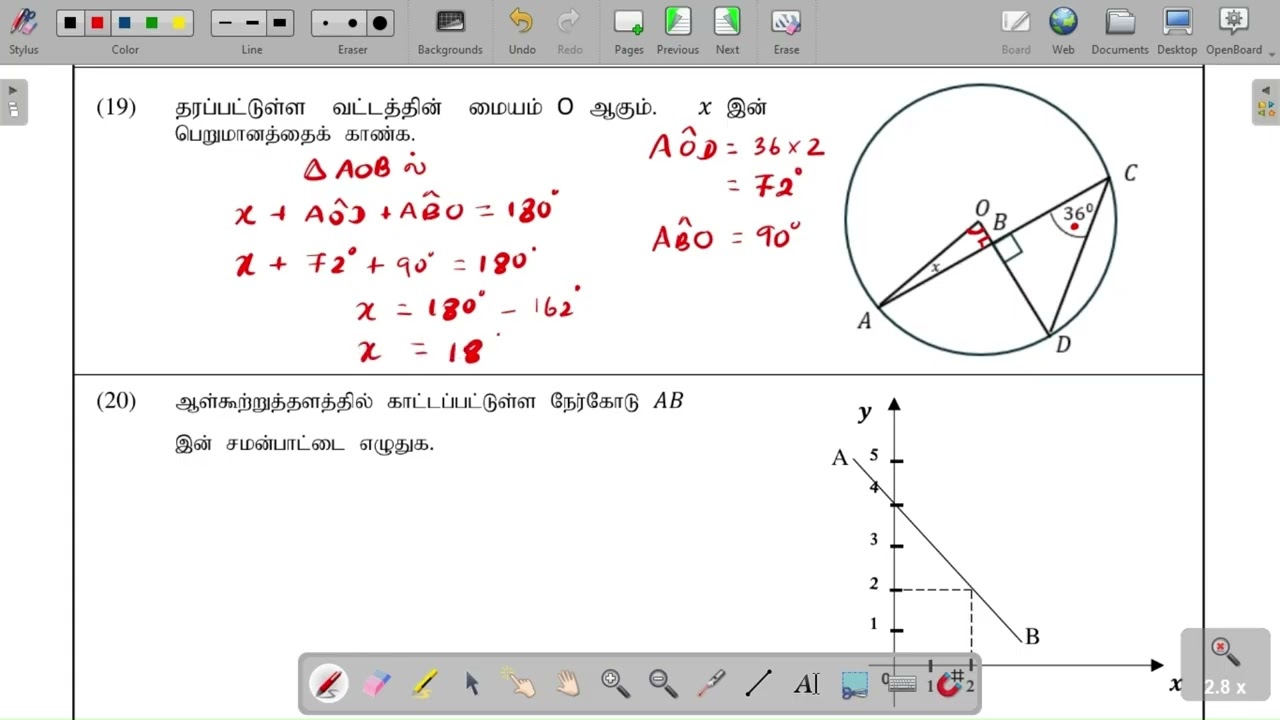Choose the medium eraser size
The height and width of the screenshot is (720, 1280).
[x=353, y=23]
